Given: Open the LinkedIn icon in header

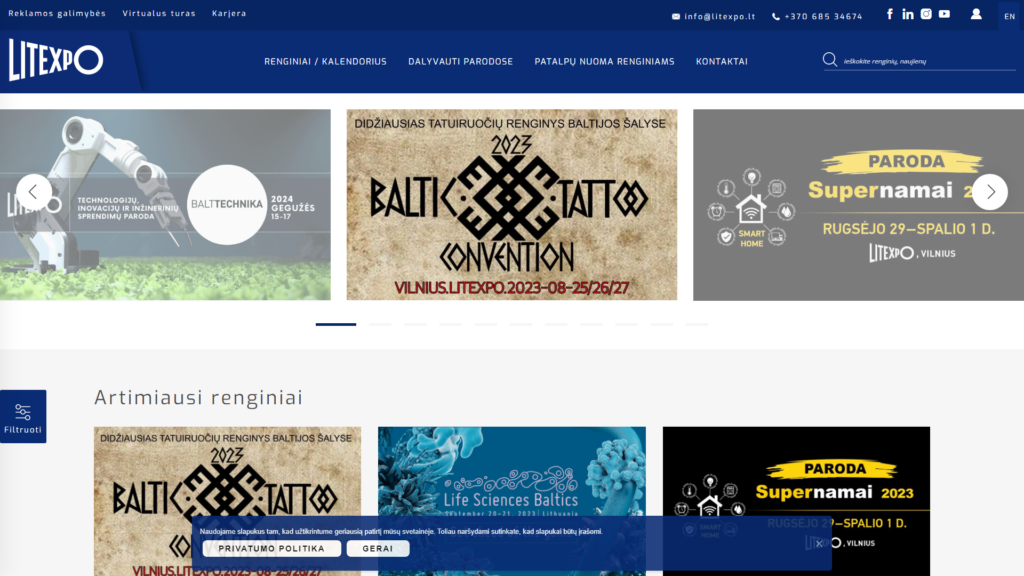Looking at the screenshot, I should pos(908,14).
